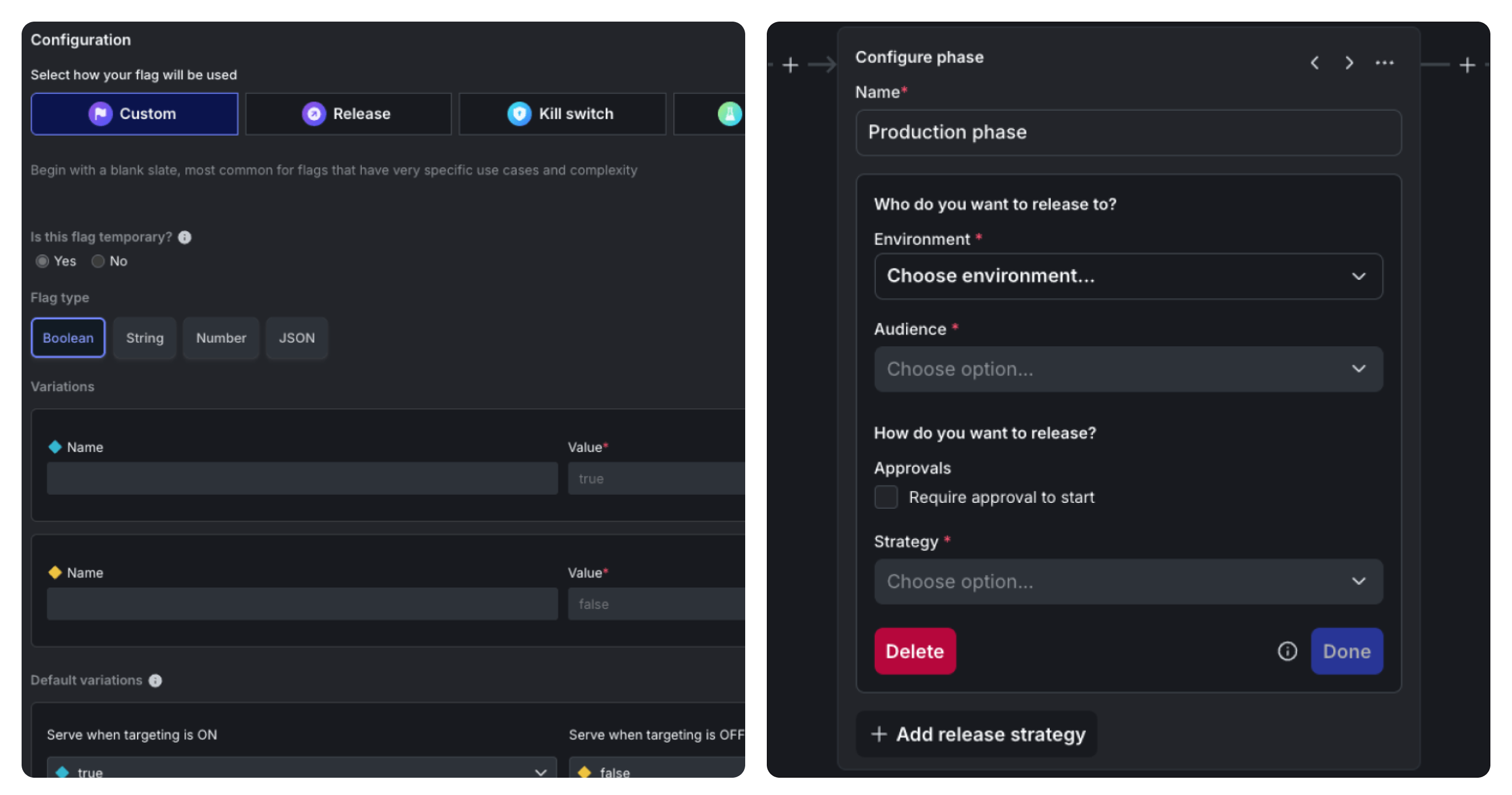The height and width of the screenshot is (795, 1512).
Task: Select the Release flag template
Action: click(x=348, y=114)
